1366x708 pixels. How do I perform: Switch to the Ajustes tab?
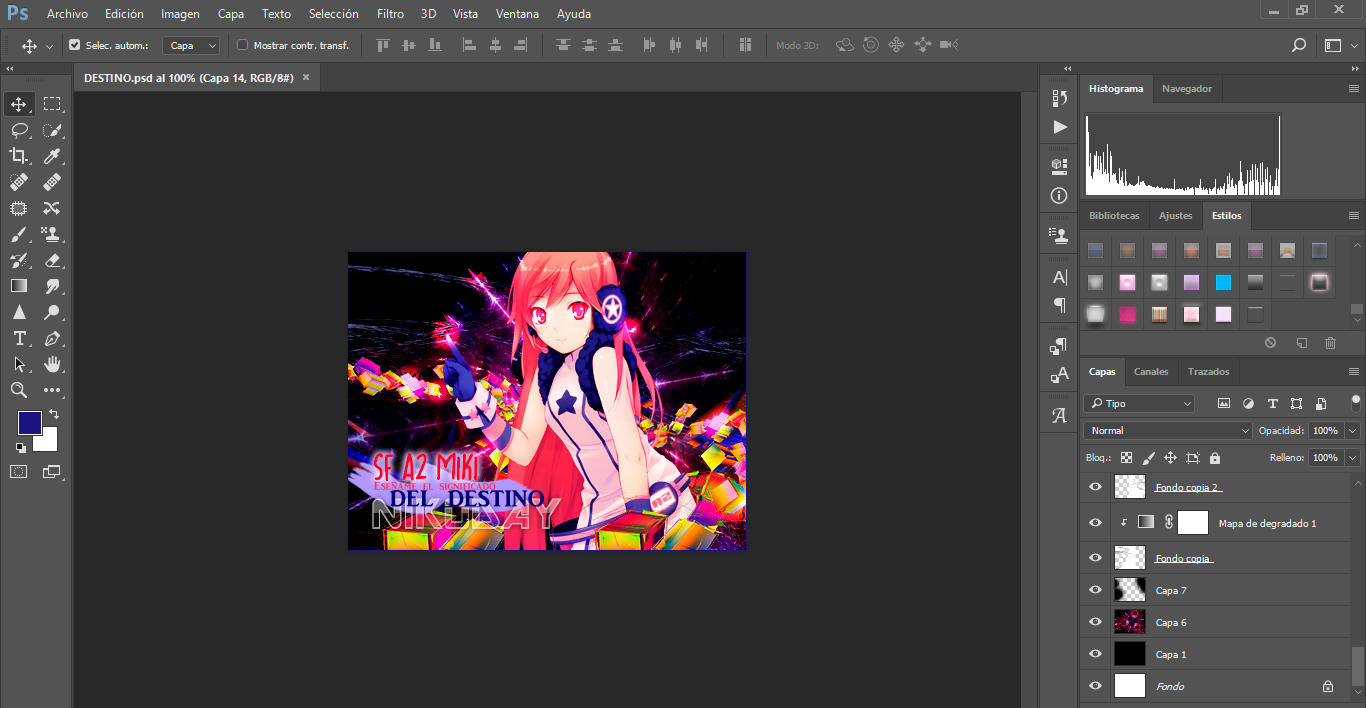coord(1176,216)
